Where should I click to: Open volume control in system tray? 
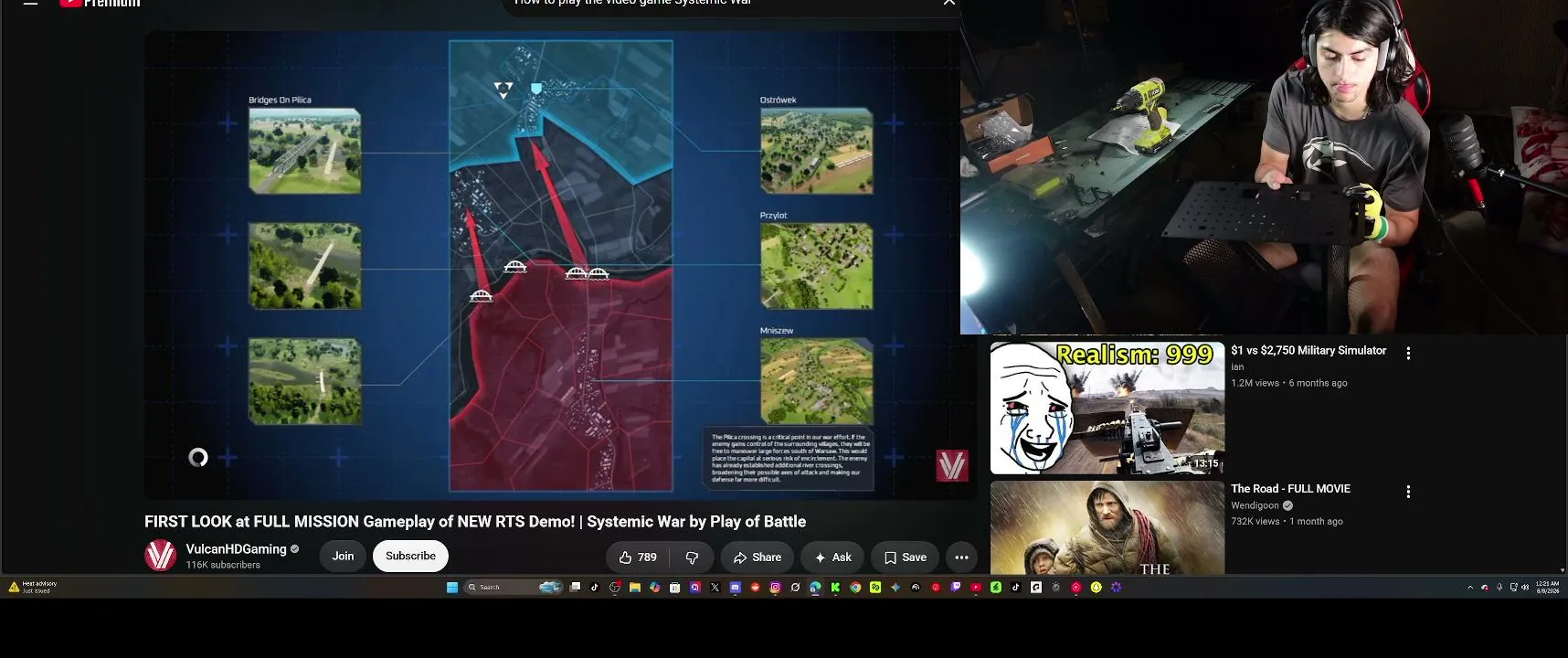click(1525, 588)
